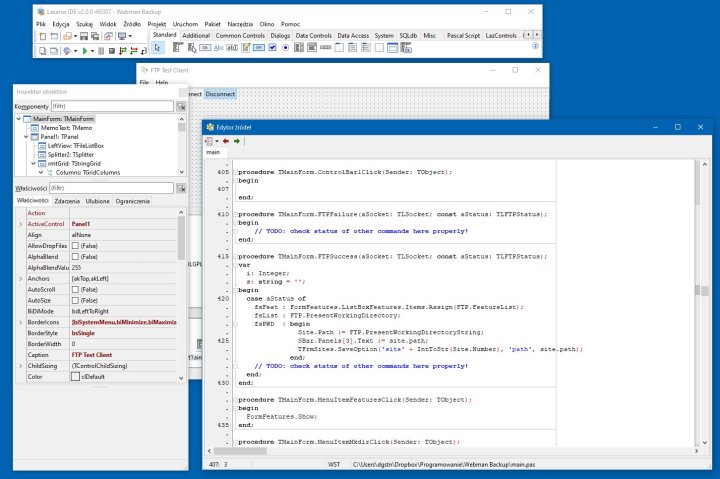Toggle the AllowDropFiles checkbox
This screenshot has width=720, height=479.
[x=73, y=245]
